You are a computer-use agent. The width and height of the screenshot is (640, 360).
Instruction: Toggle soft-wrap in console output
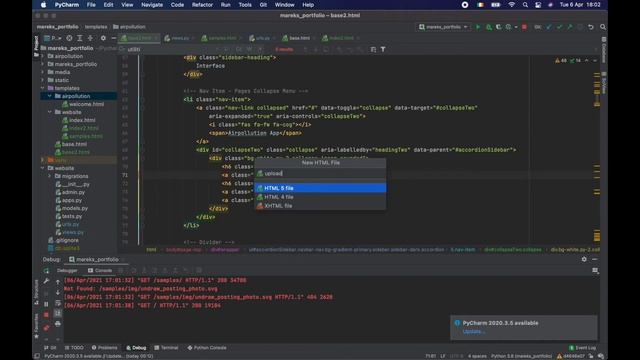58,303
